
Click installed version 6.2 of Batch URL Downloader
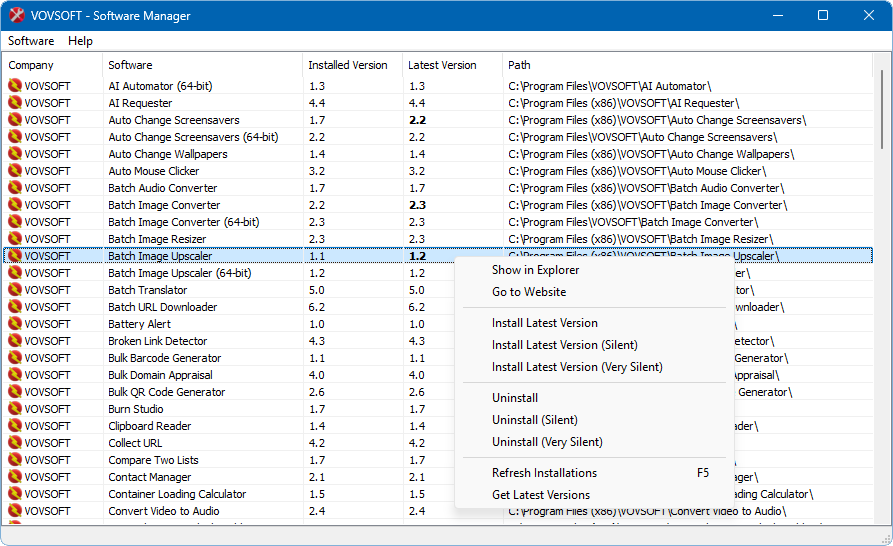click(317, 307)
